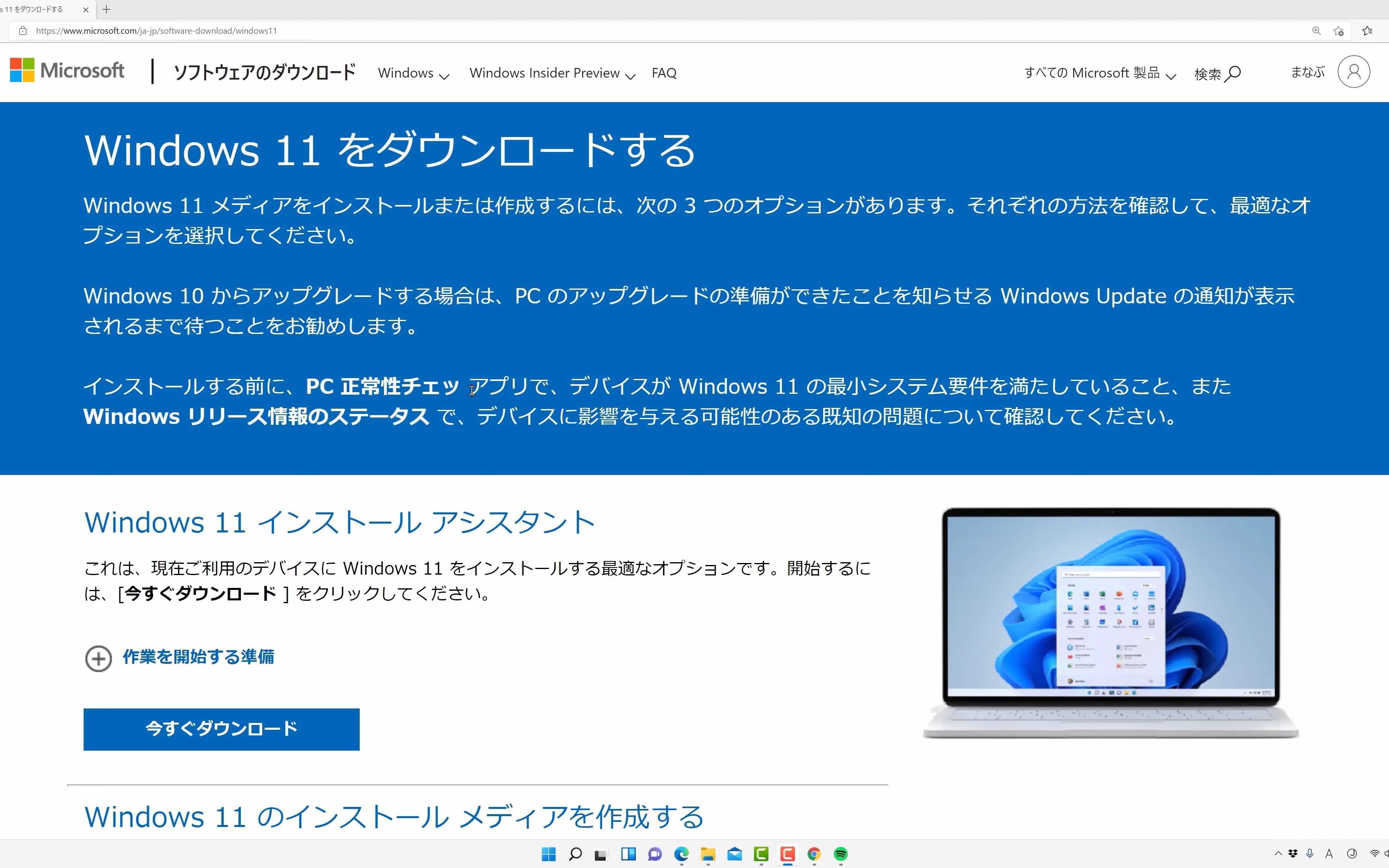
Task: Open Microsoft Edge from the taskbar
Action: click(x=682, y=854)
